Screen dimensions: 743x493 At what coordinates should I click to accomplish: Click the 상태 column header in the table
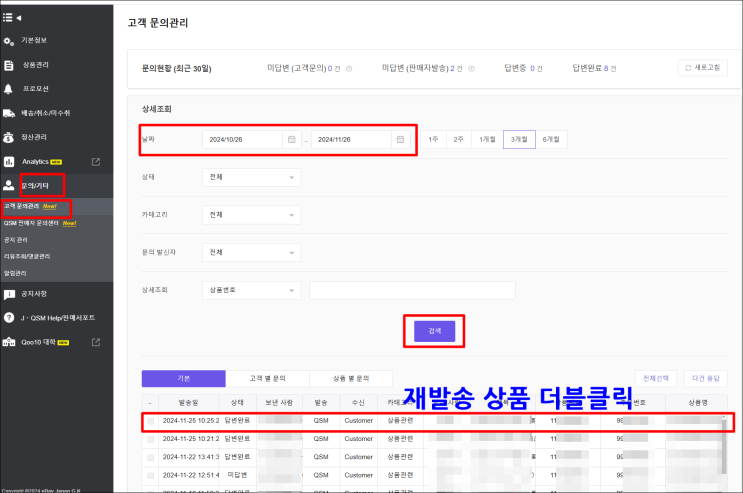tap(237, 403)
